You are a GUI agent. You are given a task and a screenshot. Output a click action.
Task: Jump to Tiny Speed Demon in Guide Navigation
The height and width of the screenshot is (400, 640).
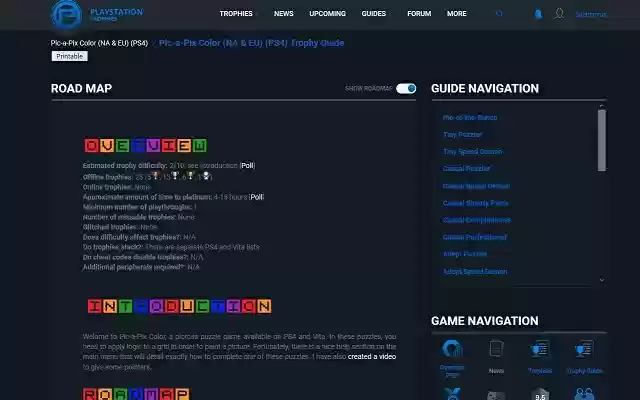(473, 151)
